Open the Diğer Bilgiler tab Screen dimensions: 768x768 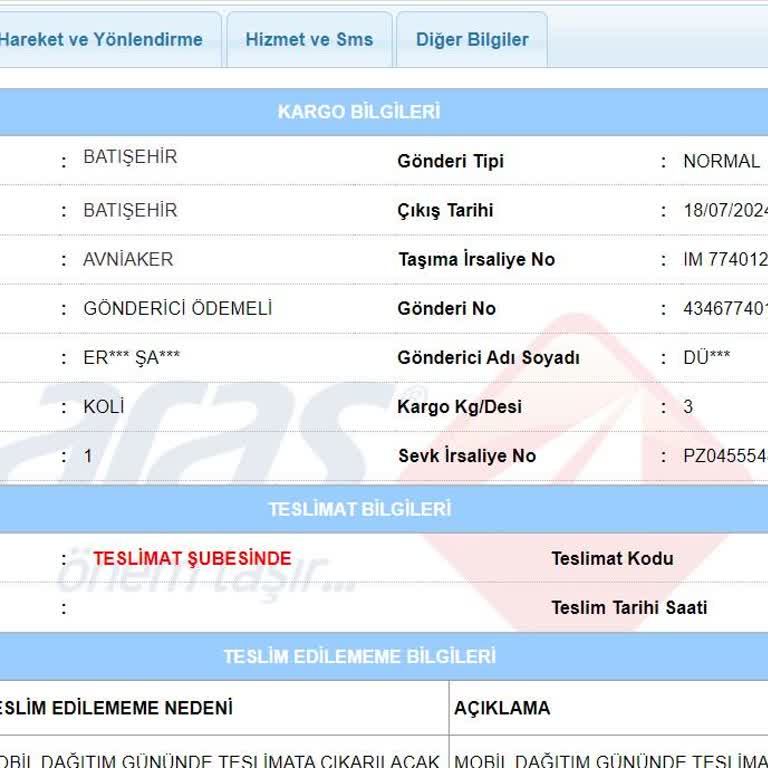[x=472, y=40]
